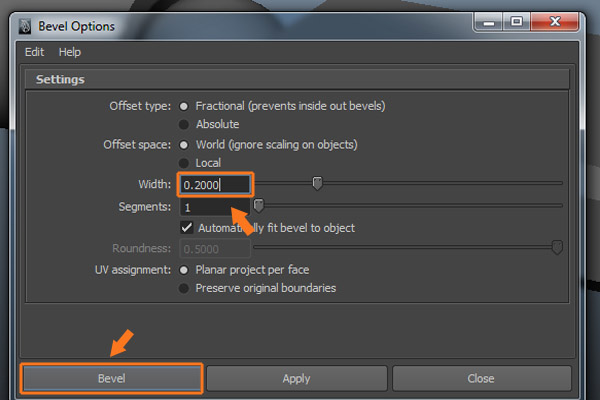Click the Close button at bottom
Screen dimensions: 600x400
(481, 378)
